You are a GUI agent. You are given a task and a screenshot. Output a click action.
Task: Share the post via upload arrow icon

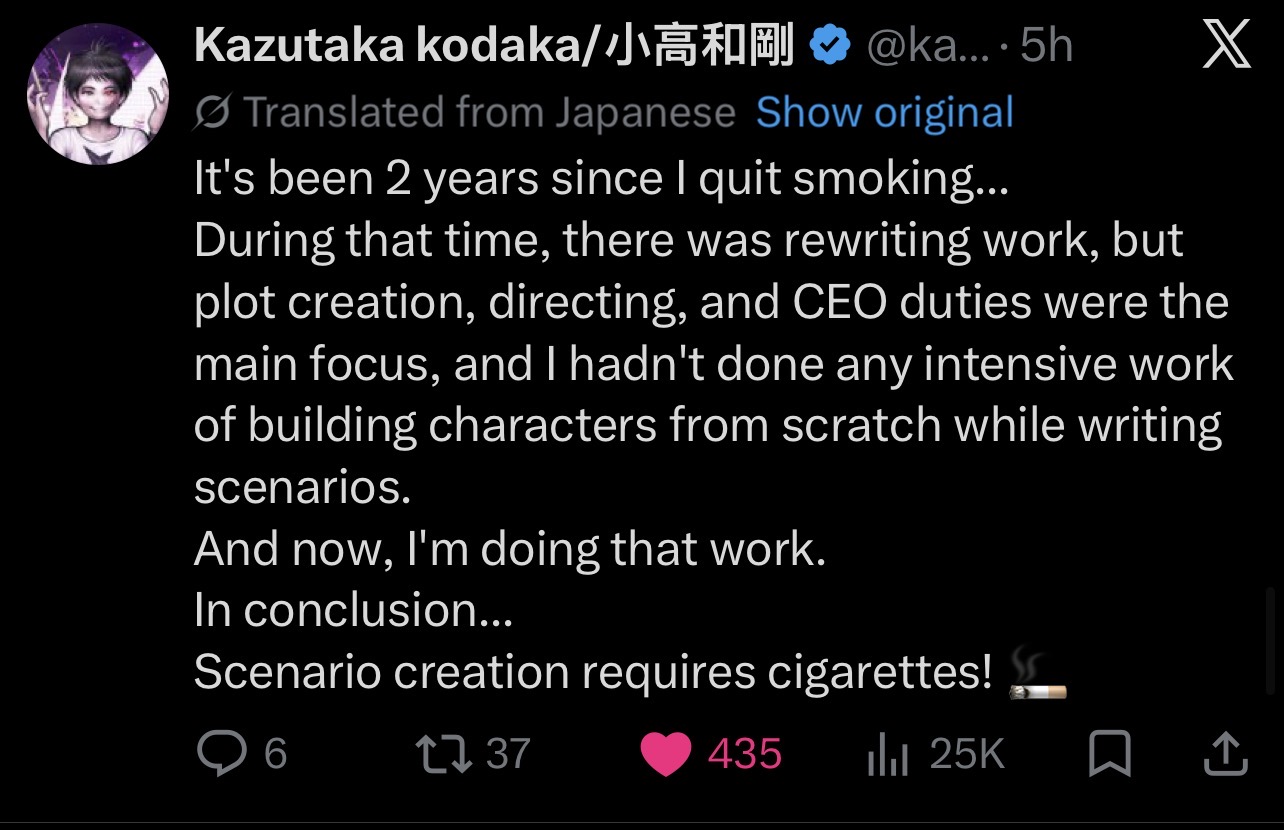(x=1225, y=754)
